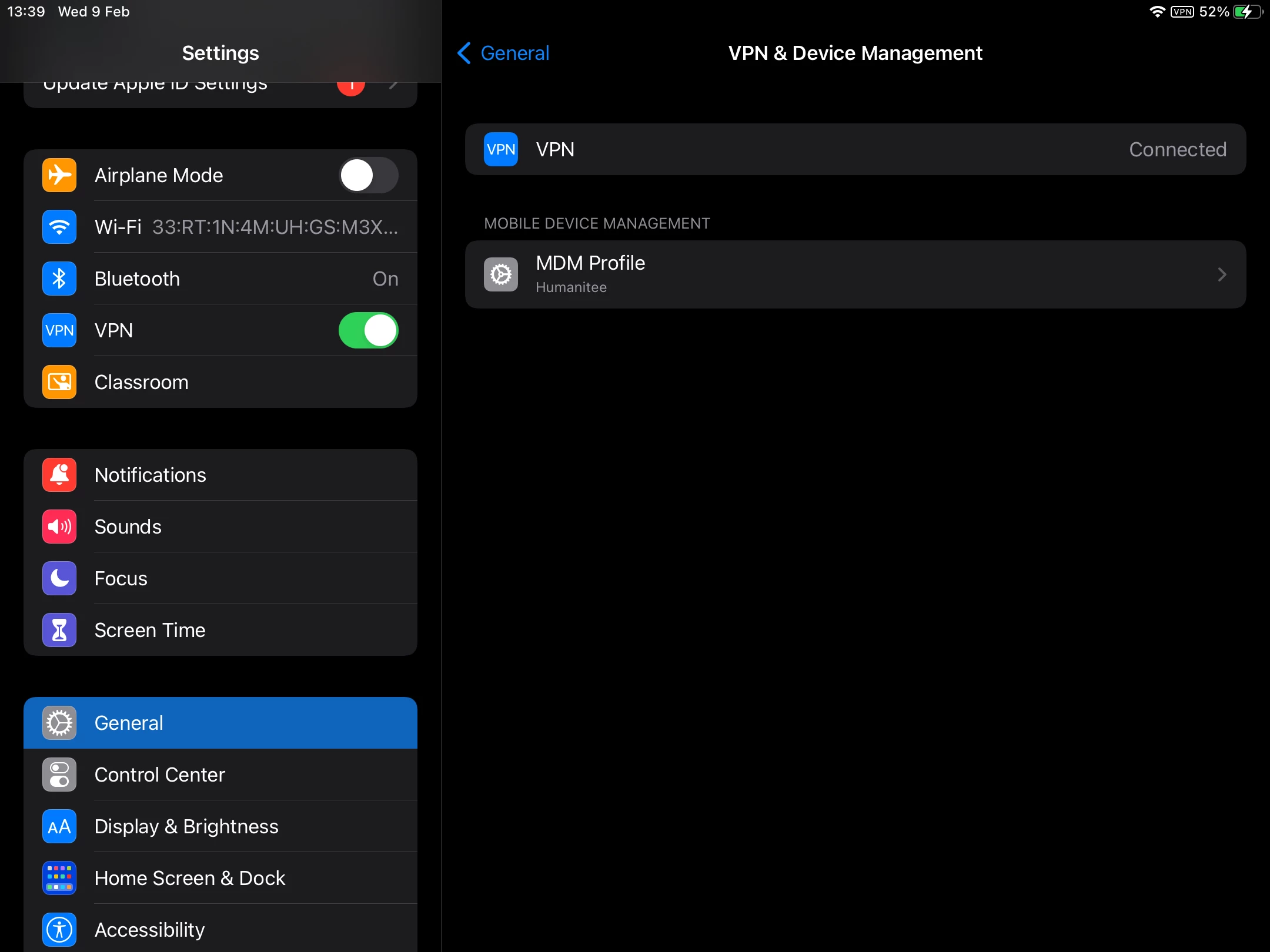Viewport: 1270px width, 952px height.
Task: Tap the Screen Time hourglass icon
Action: [x=59, y=630]
